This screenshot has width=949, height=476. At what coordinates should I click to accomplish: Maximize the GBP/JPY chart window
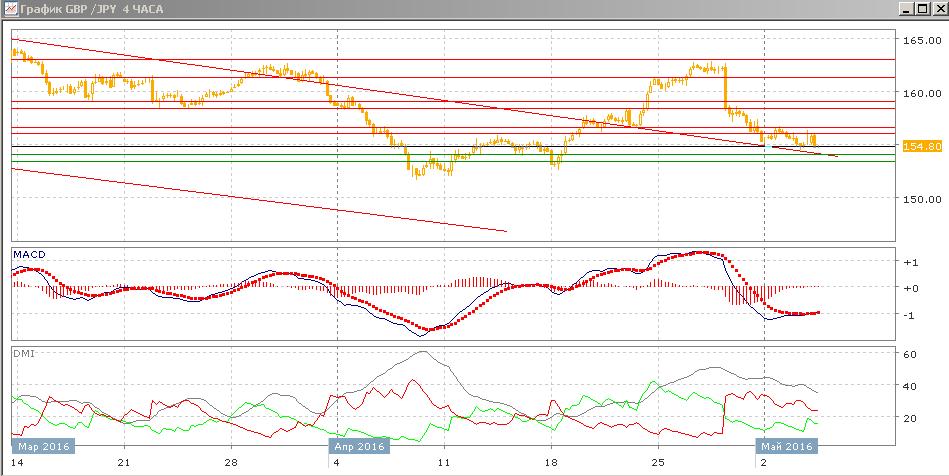pyautogui.click(x=921, y=8)
